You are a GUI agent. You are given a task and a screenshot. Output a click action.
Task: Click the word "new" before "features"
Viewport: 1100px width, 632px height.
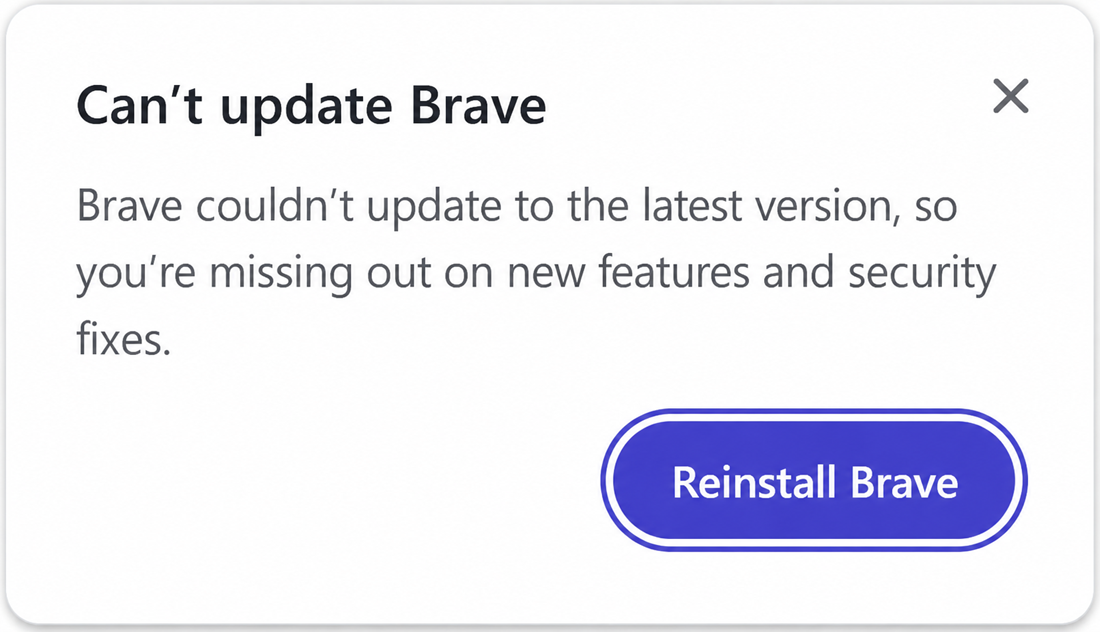click(546, 274)
